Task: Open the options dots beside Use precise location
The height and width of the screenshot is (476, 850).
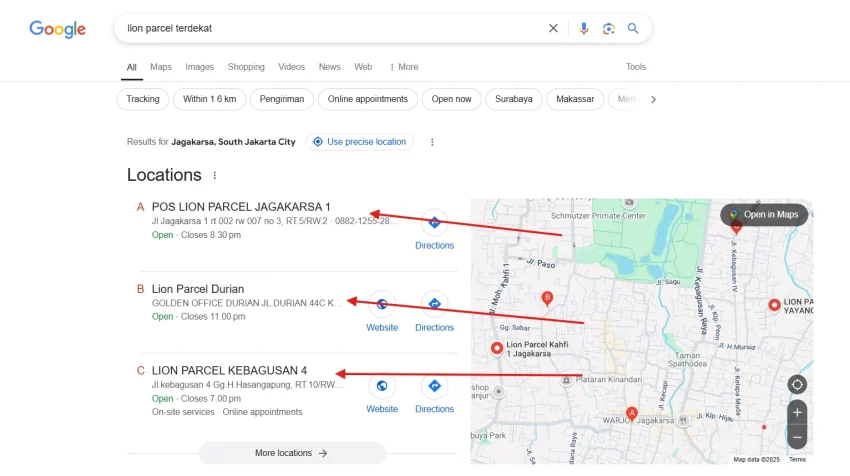Action: [x=432, y=142]
